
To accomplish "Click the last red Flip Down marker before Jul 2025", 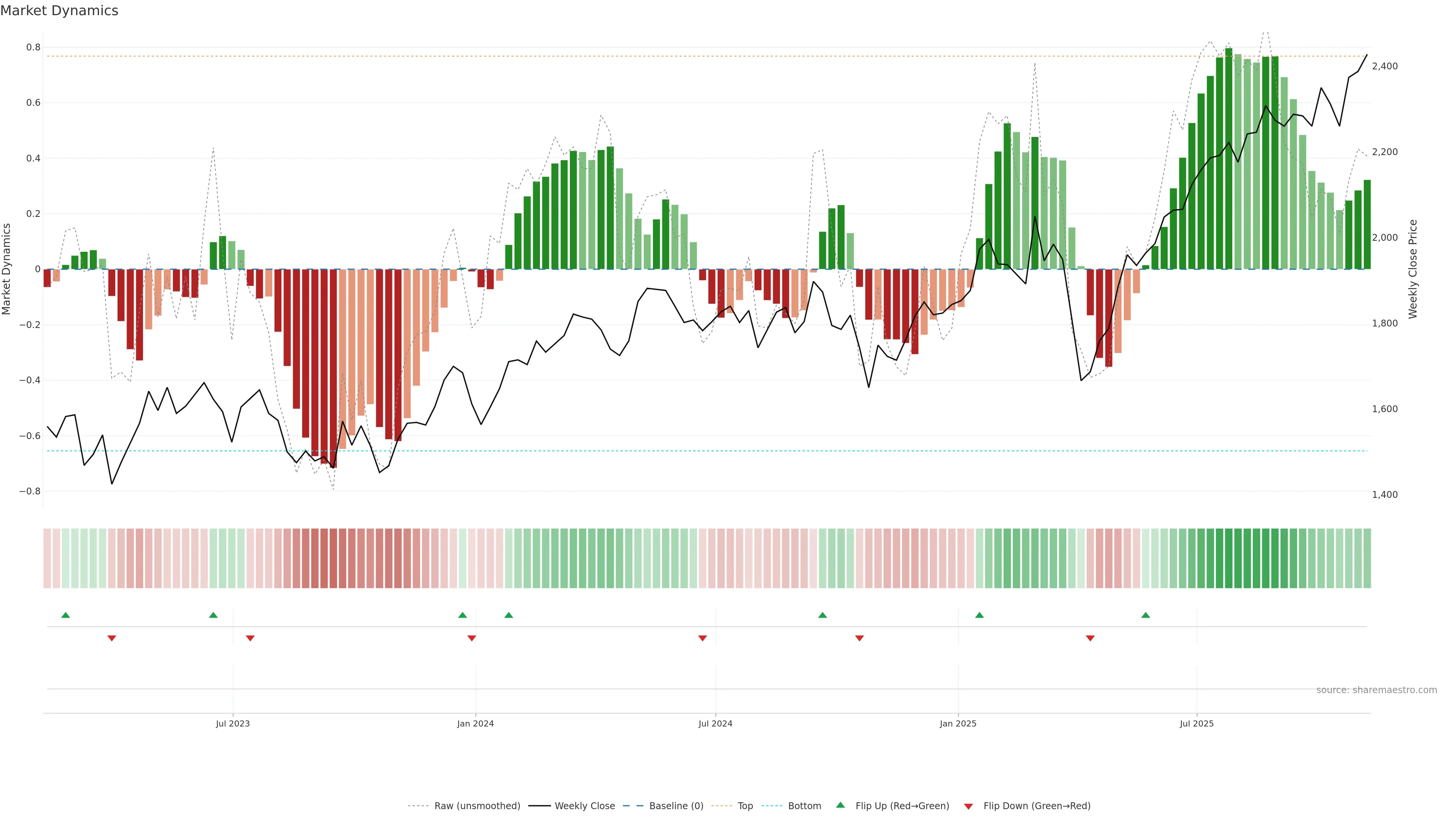I will [1090, 638].
